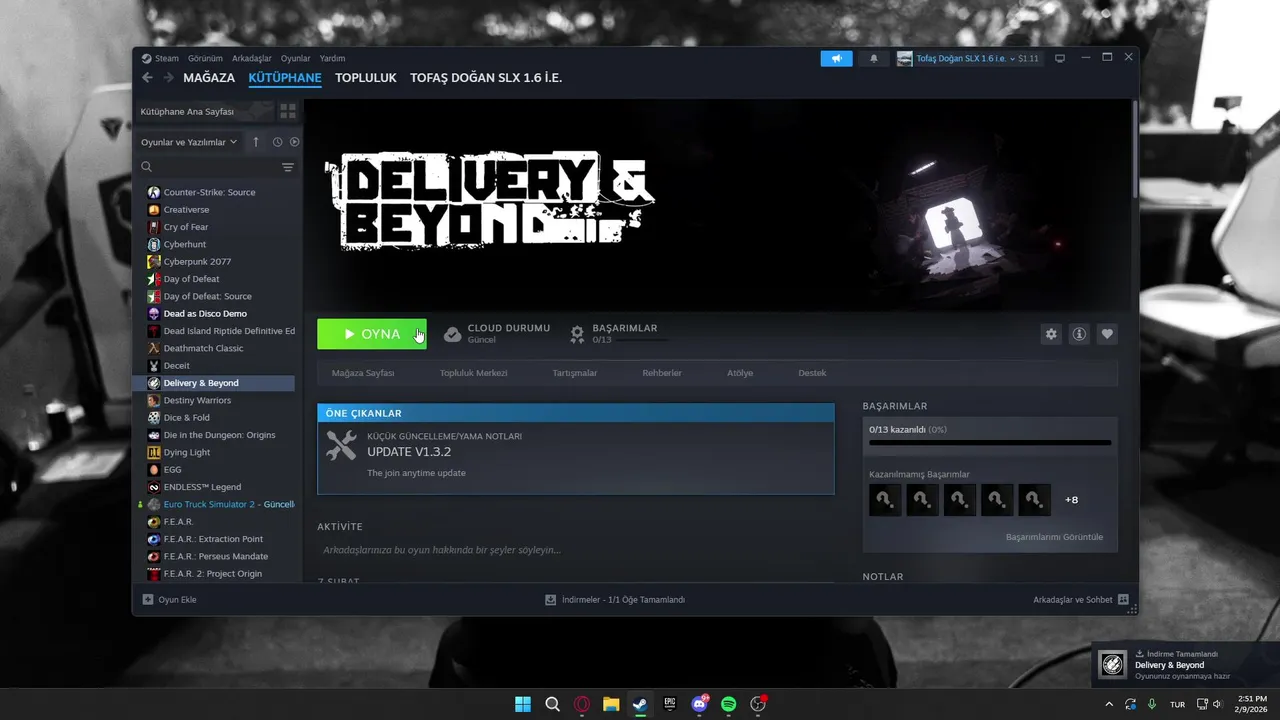Viewport: 1280px width, 720px height.
Task: Click the sort by up-arrow icon
Action: tap(256, 142)
